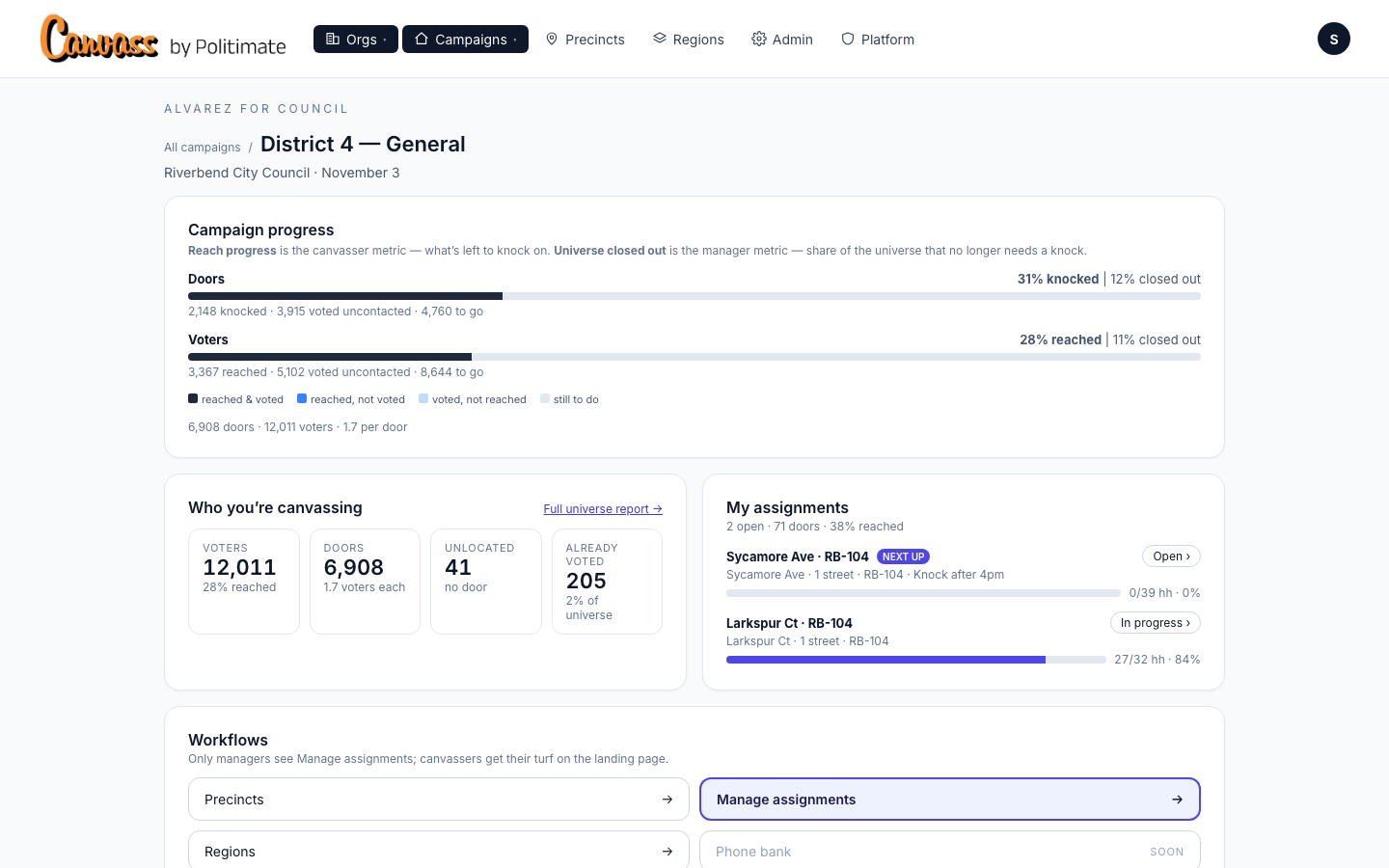Click the Canvass logo
The width and height of the screenshot is (1389, 868).
tap(99, 40)
